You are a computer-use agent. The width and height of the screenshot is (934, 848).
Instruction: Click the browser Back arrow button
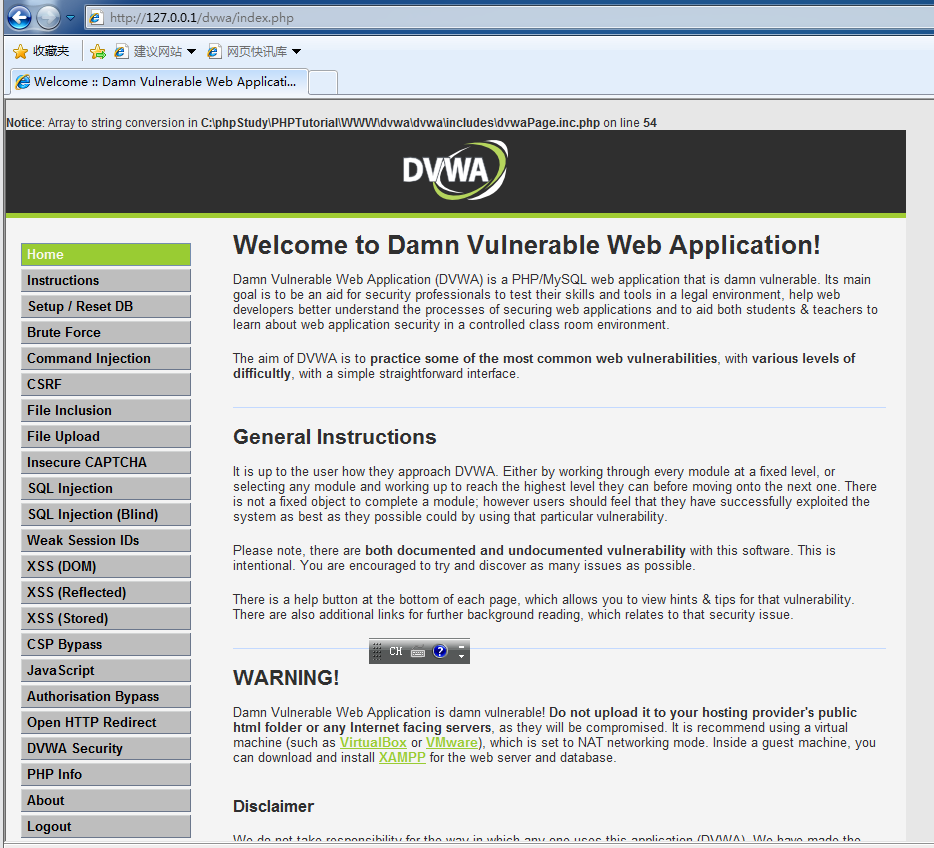click(x=19, y=18)
